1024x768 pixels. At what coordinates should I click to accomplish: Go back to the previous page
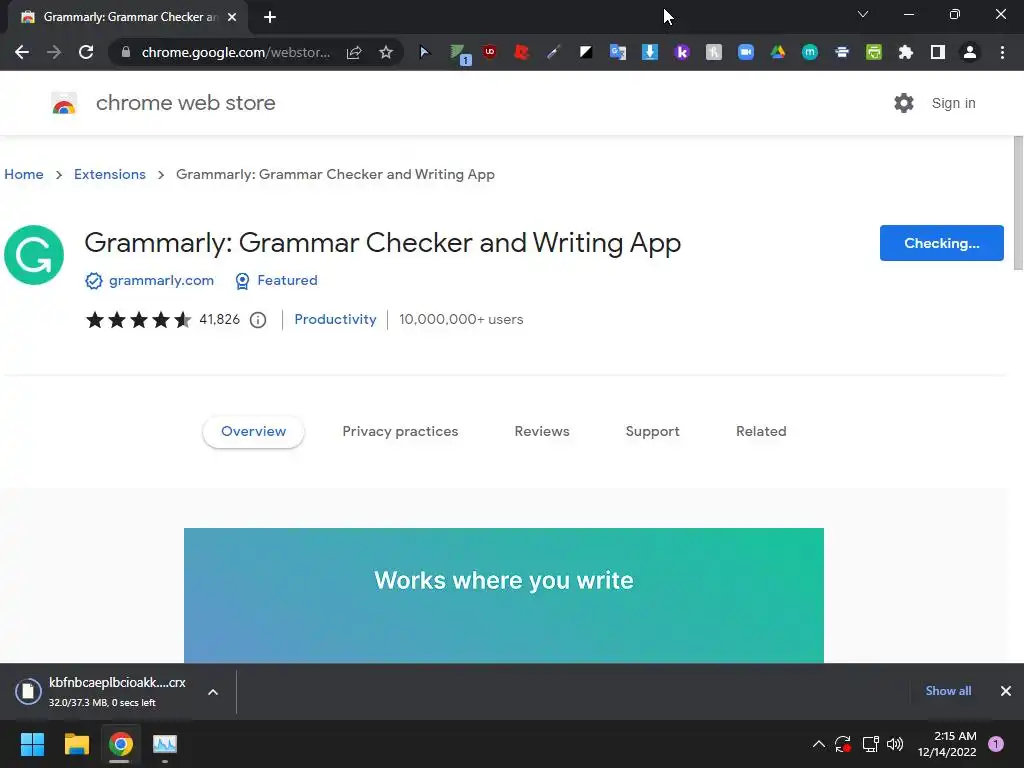[x=22, y=52]
